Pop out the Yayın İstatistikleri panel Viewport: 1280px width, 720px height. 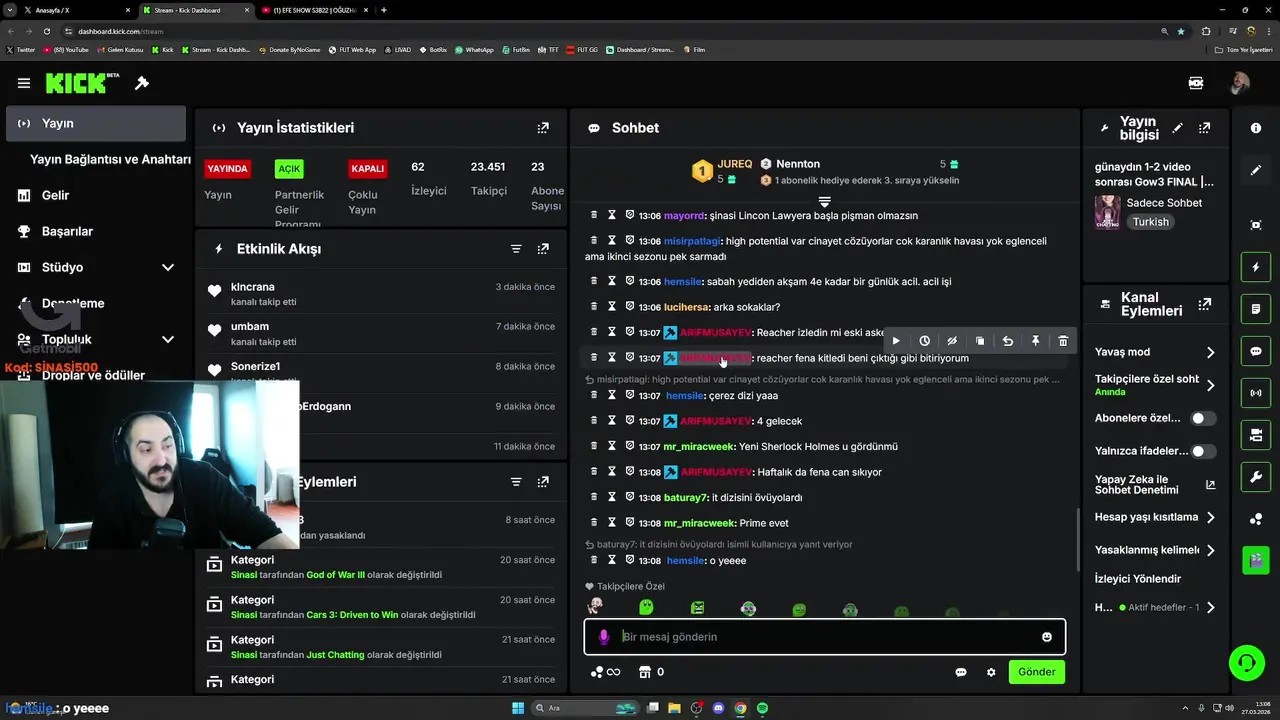(543, 128)
